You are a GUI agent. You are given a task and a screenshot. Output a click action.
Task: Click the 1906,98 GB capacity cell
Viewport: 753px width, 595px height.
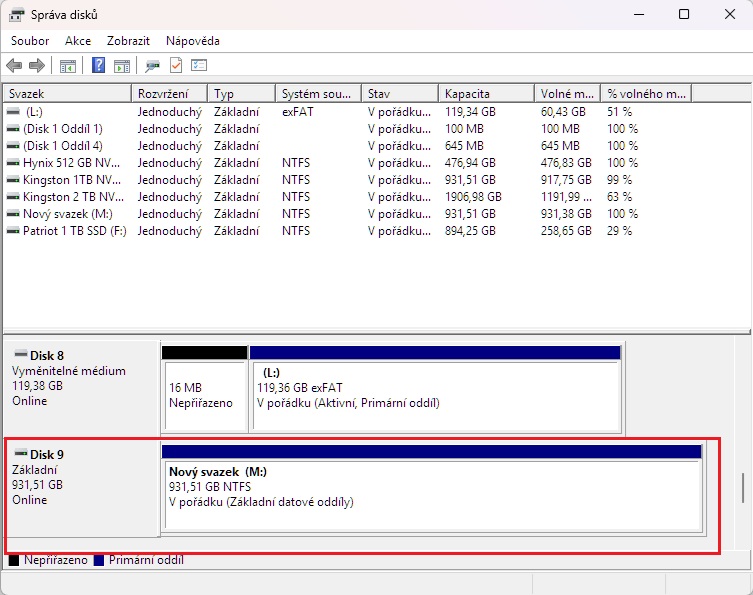coord(473,197)
